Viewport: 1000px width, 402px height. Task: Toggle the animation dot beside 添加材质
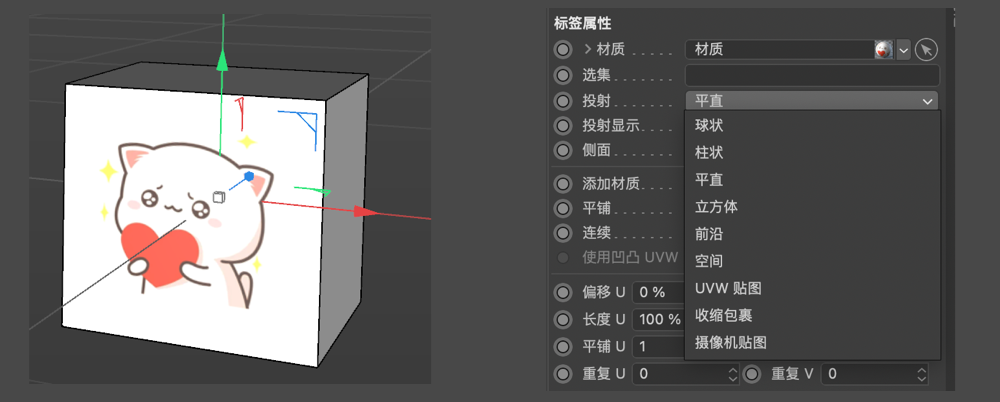click(562, 184)
